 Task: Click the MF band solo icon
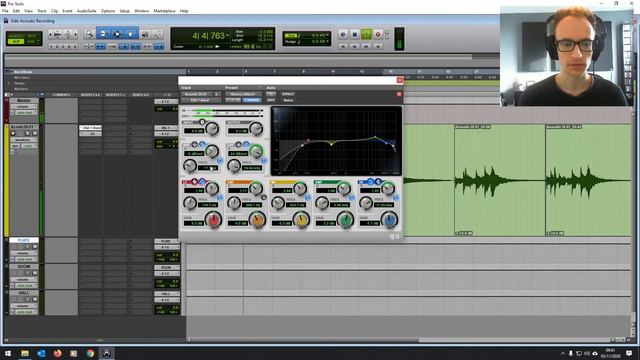coord(308,198)
